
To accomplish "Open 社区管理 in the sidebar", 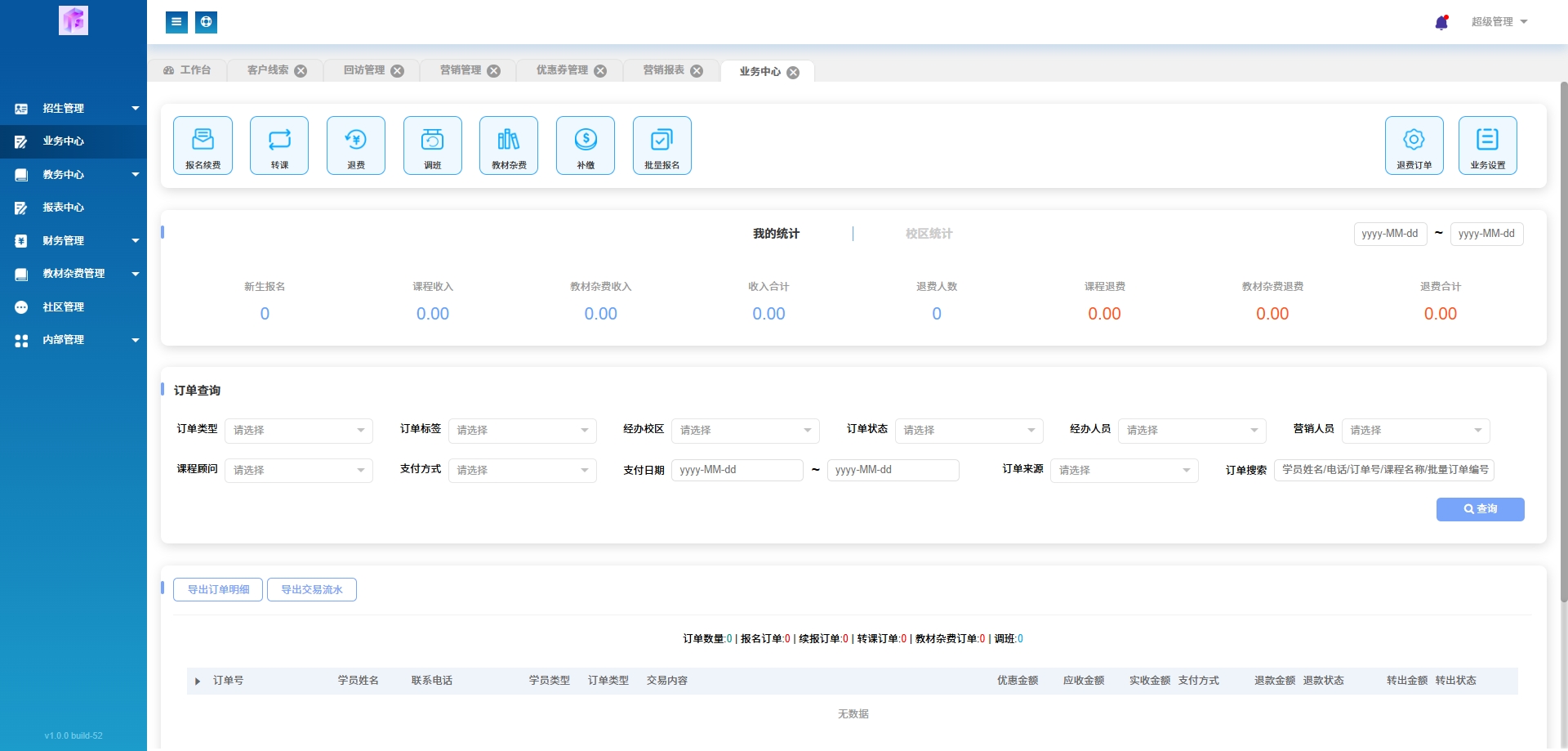I will [73, 307].
